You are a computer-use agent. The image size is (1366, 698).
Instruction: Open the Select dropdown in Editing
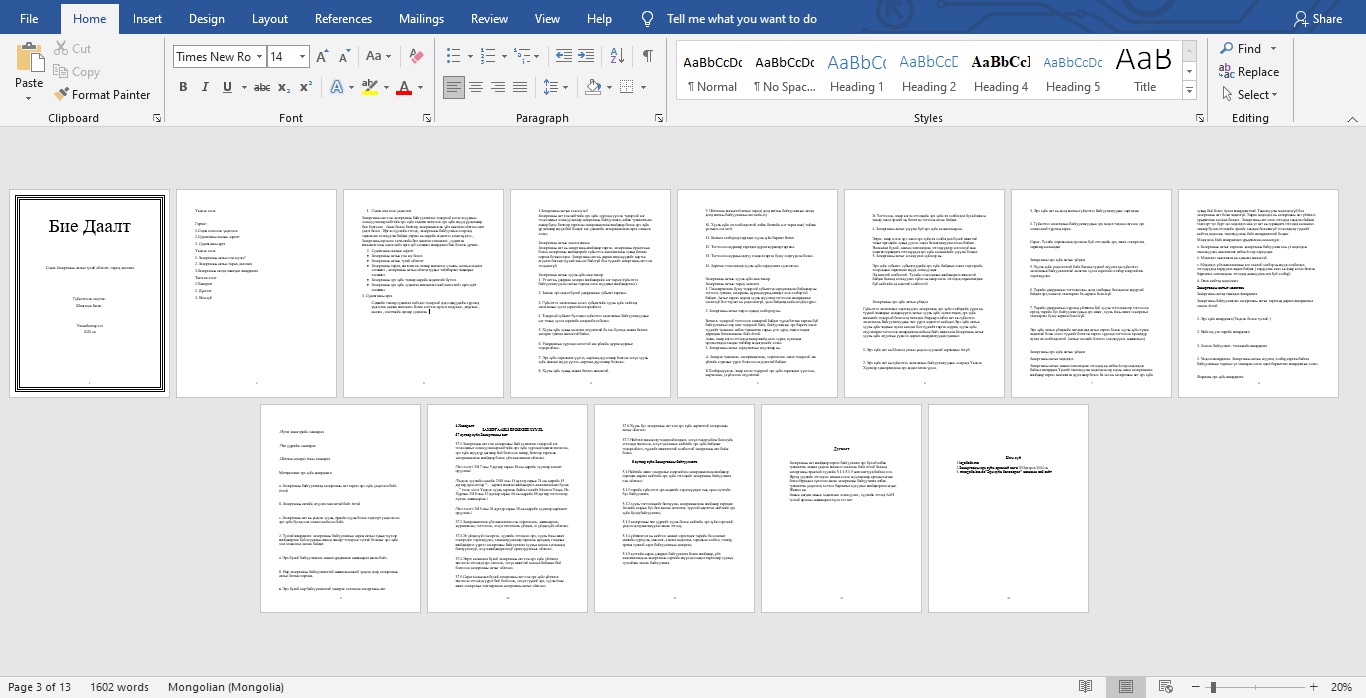[1248, 95]
